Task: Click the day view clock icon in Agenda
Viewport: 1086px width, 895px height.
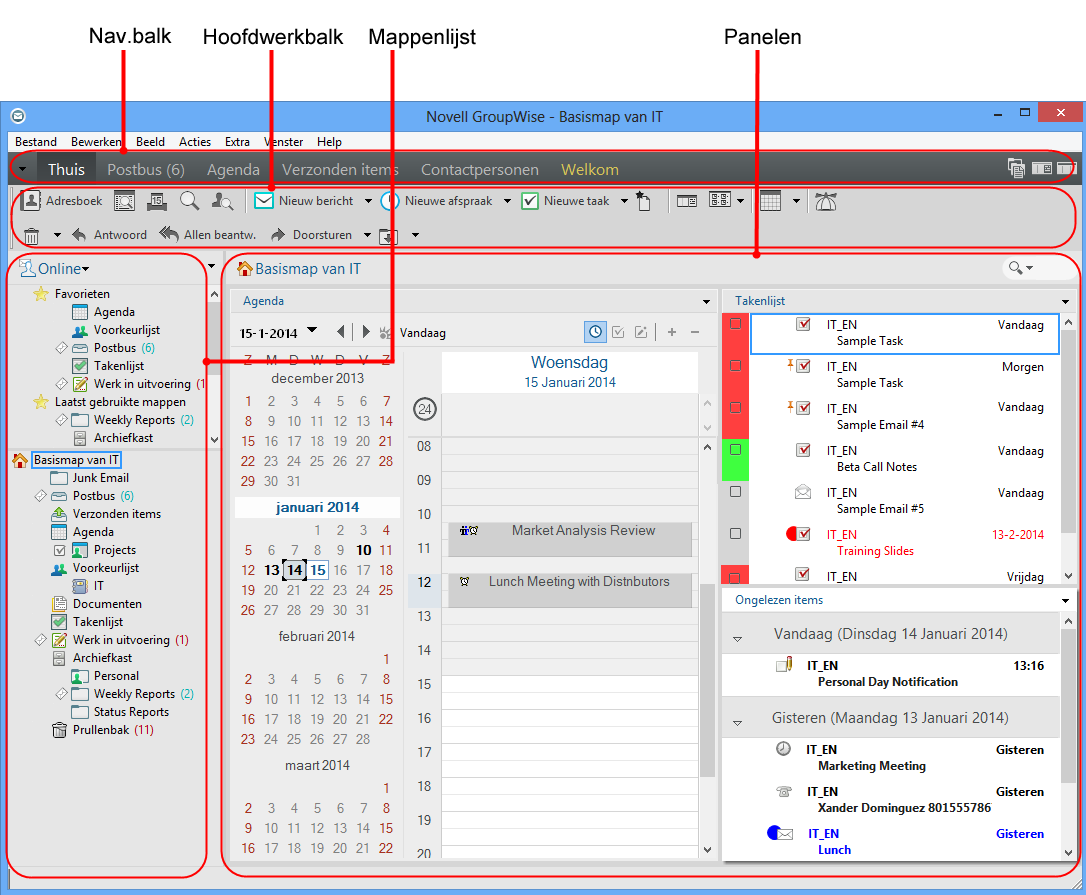Action: pyautogui.click(x=595, y=333)
